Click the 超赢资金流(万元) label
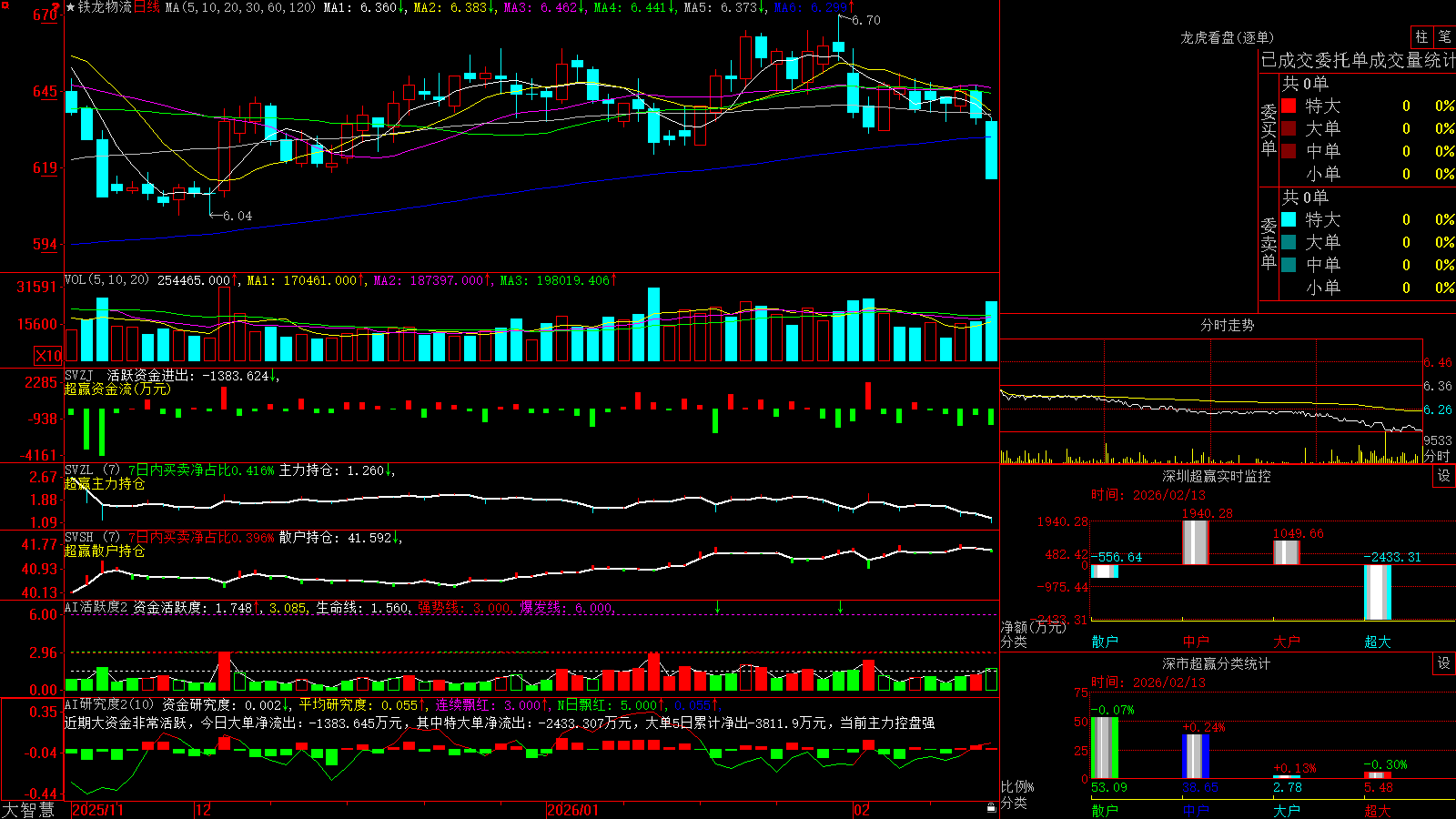Image resolution: width=1456 pixels, height=819 pixels. (117, 389)
